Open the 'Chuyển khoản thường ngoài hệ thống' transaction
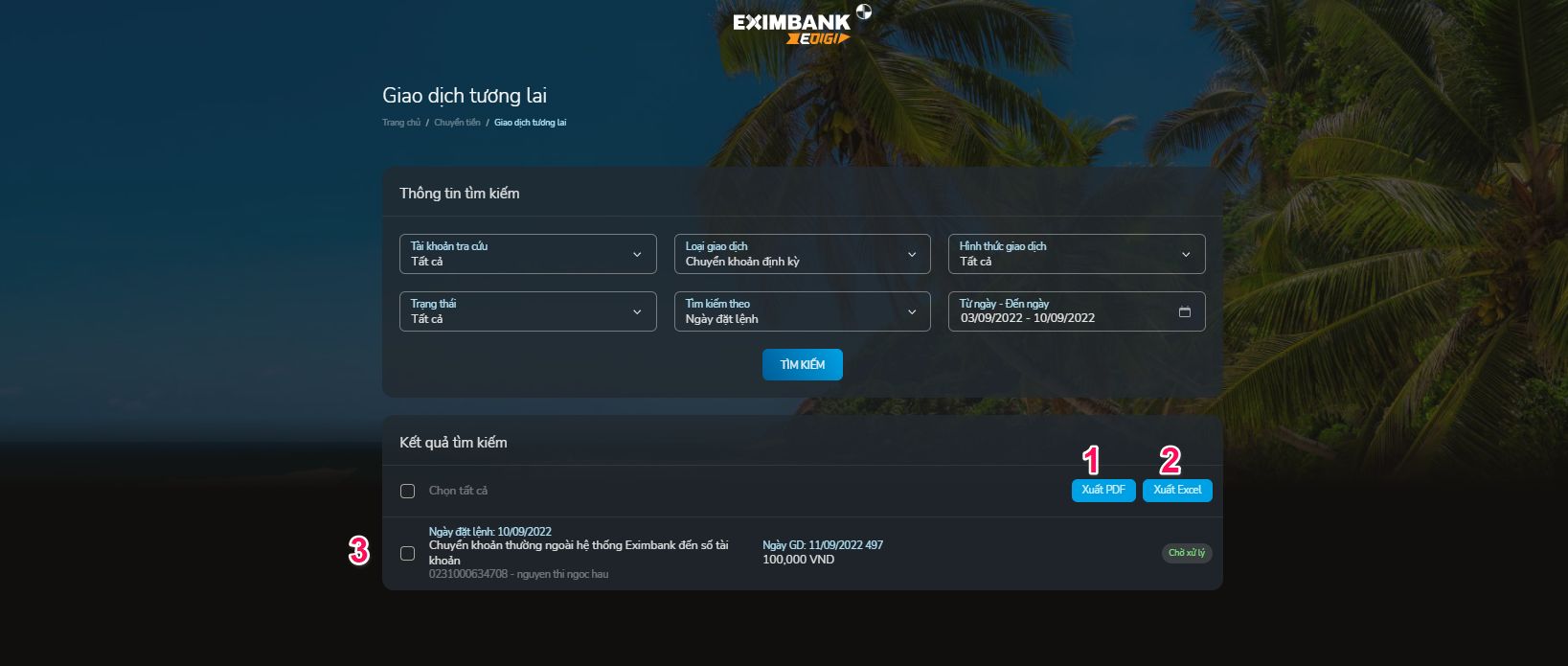 tap(578, 545)
